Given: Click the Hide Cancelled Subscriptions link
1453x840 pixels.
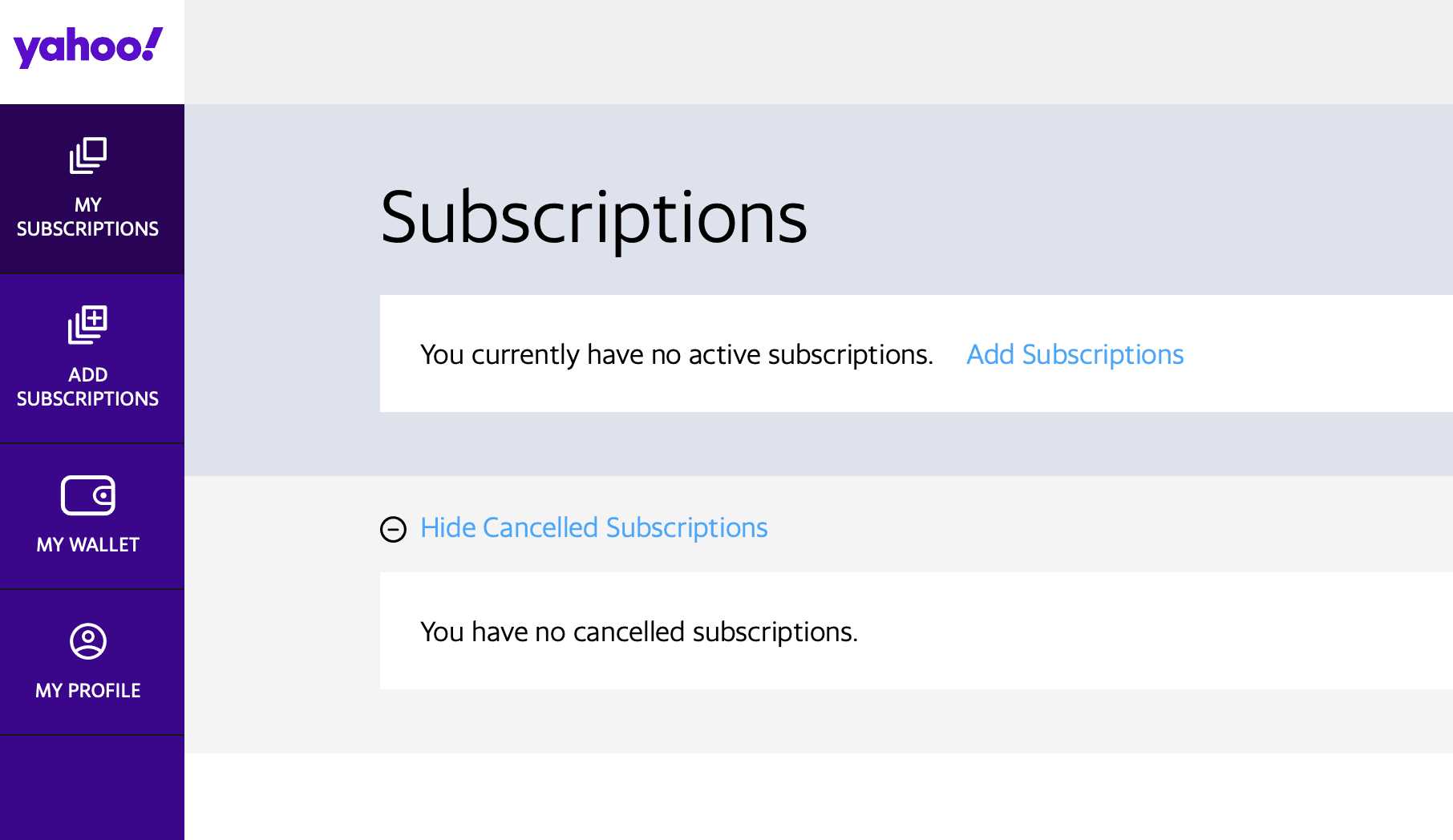Looking at the screenshot, I should coord(593,528).
